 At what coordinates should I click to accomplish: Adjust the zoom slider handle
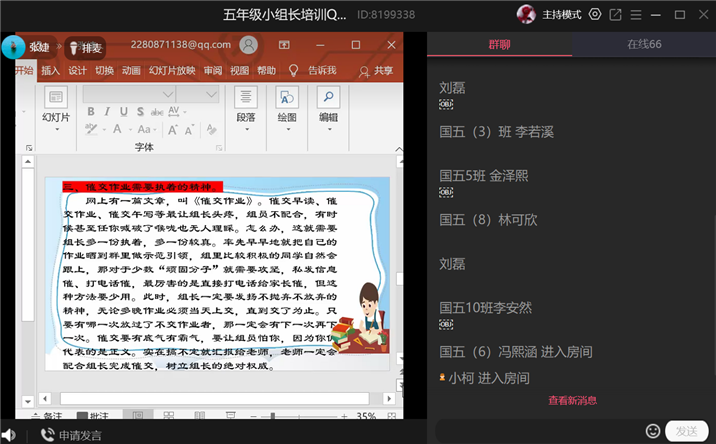273,416
